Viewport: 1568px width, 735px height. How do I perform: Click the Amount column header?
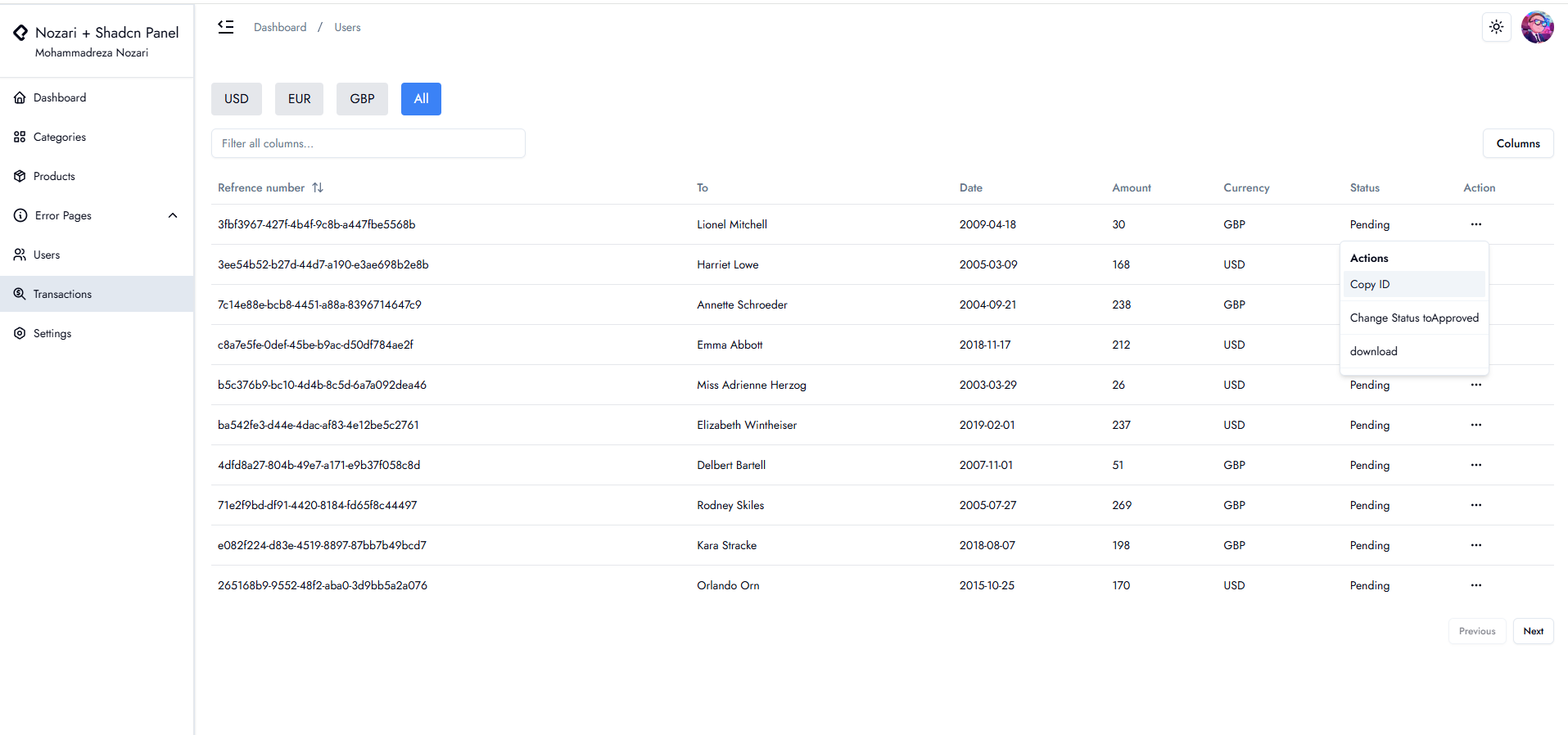pos(1132,187)
